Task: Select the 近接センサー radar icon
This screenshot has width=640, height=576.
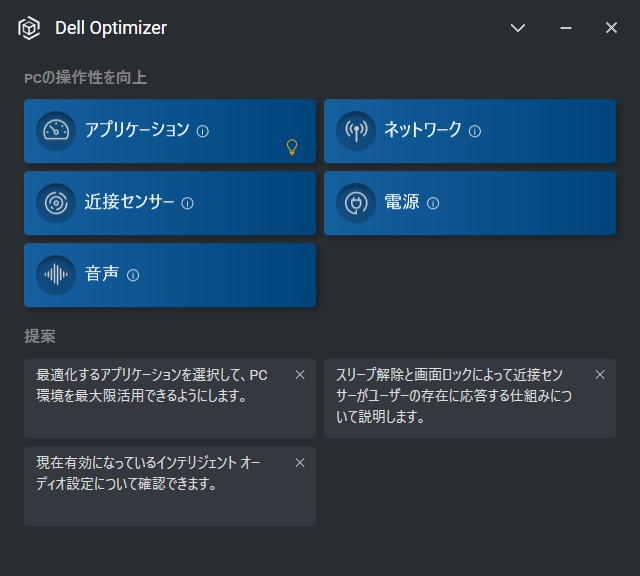Action: (56, 203)
